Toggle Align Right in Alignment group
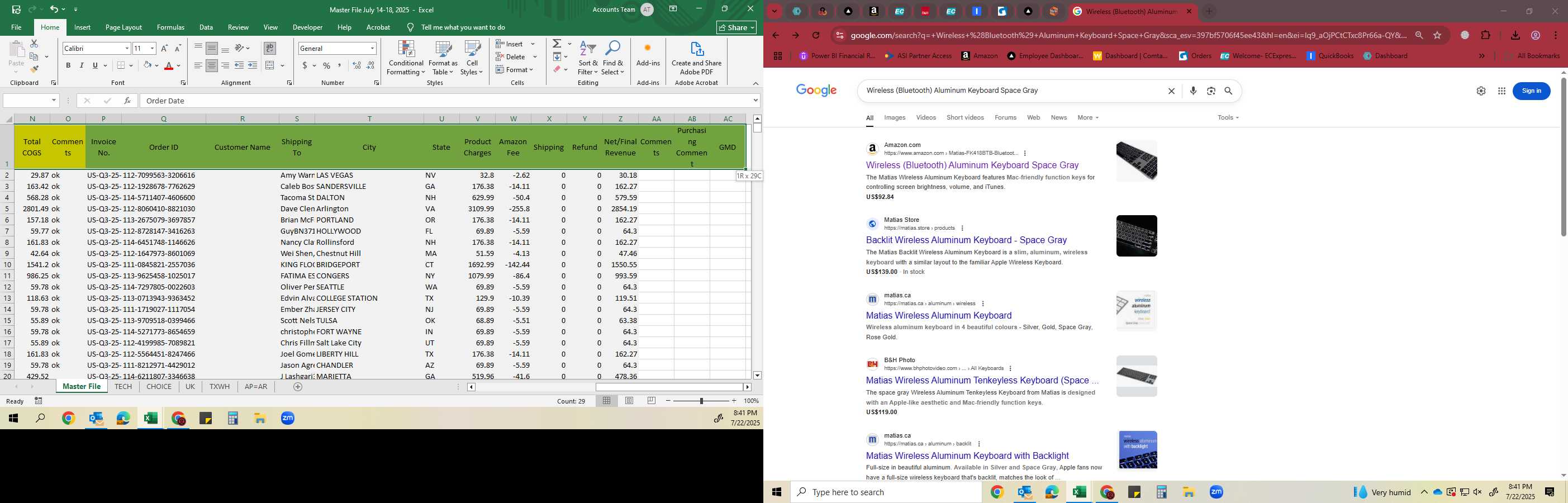 [x=225, y=65]
